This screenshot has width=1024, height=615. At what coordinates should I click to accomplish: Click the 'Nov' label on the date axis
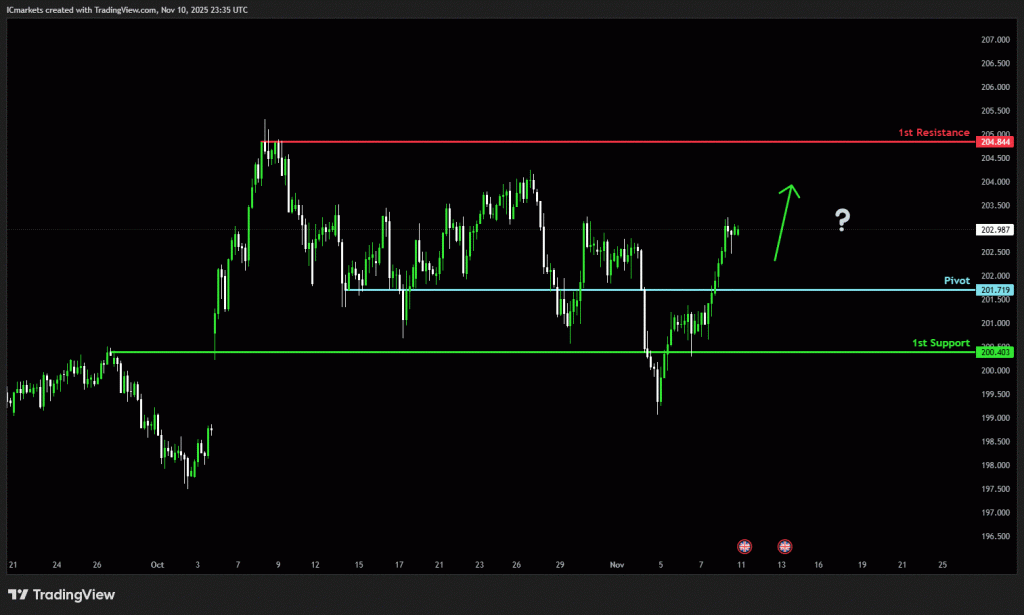617,565
